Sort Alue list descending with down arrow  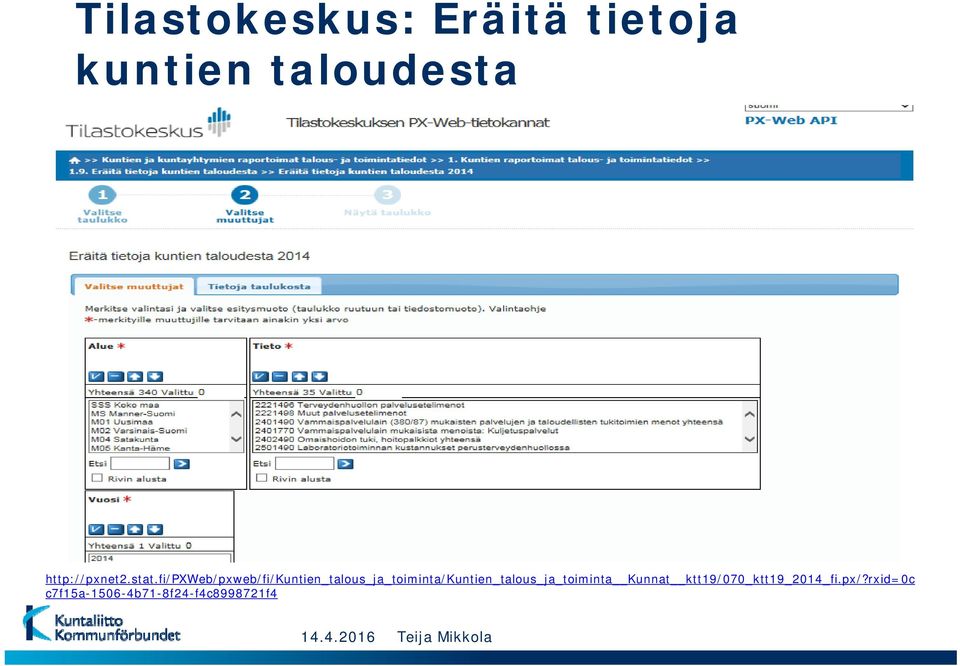tap(155, 376)
